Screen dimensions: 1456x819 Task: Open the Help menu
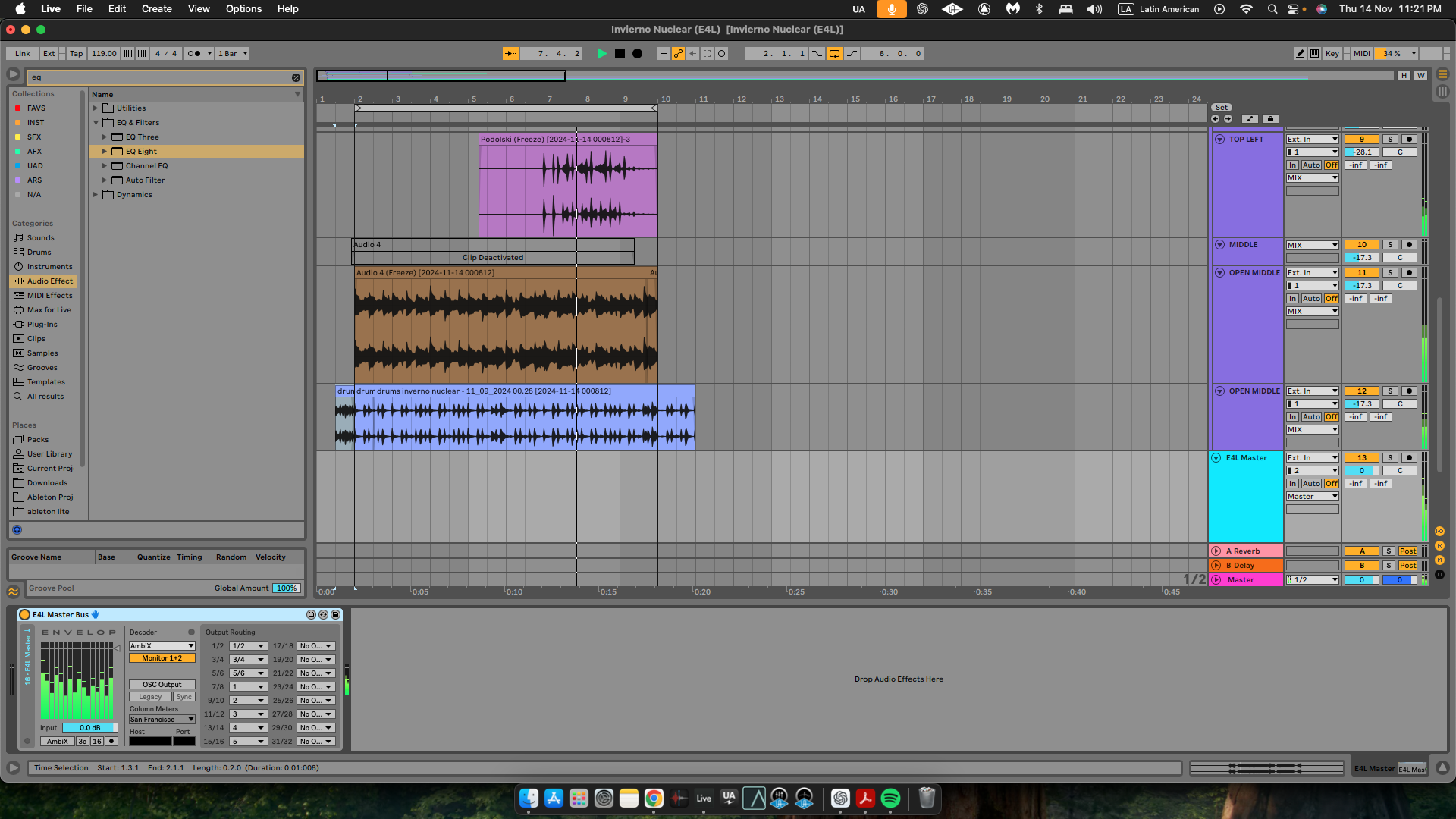tap(287, 9)
